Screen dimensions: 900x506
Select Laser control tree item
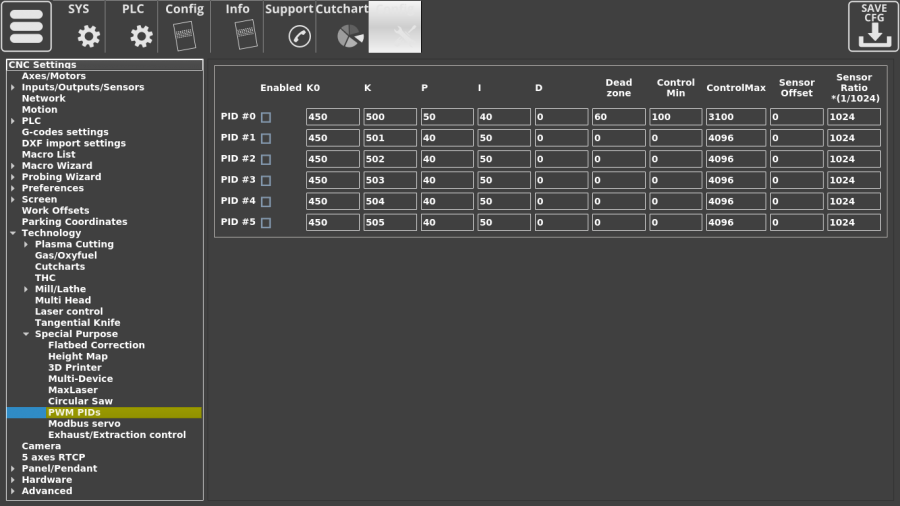[69, 312]
